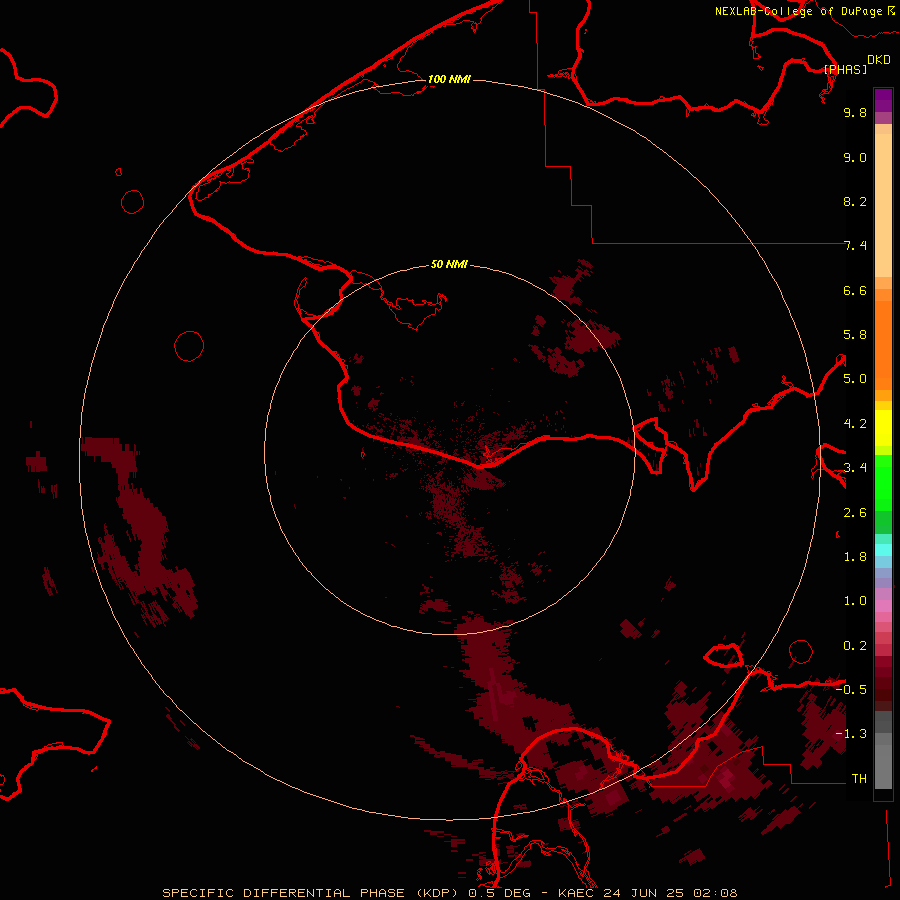Click the 5.8 scale value
Image resolution: width=900 pixels, height=900 pixels.
[x=855, y=335]
